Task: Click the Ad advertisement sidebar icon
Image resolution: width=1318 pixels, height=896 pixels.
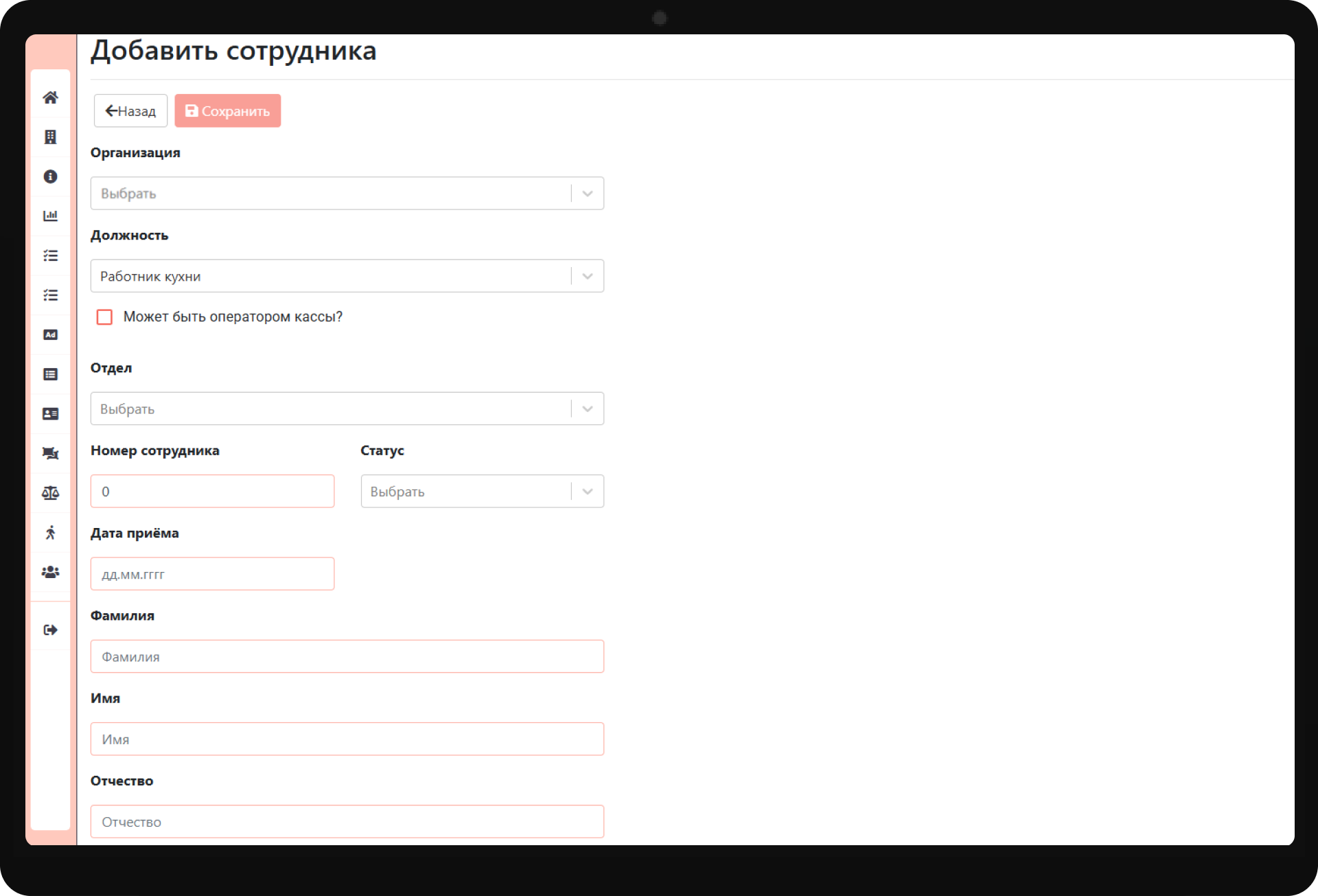Action: [50, 334]
